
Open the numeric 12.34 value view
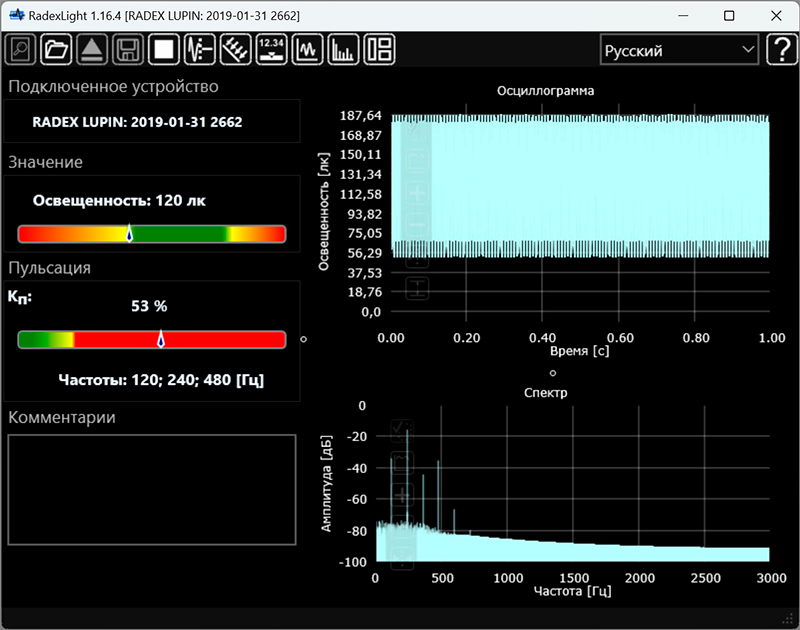pos(271,49)
